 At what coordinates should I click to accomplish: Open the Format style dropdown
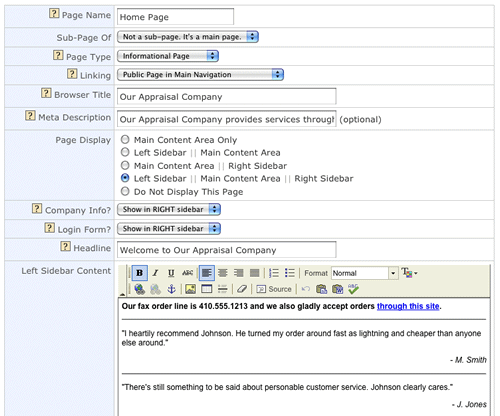tap(365, 273)
